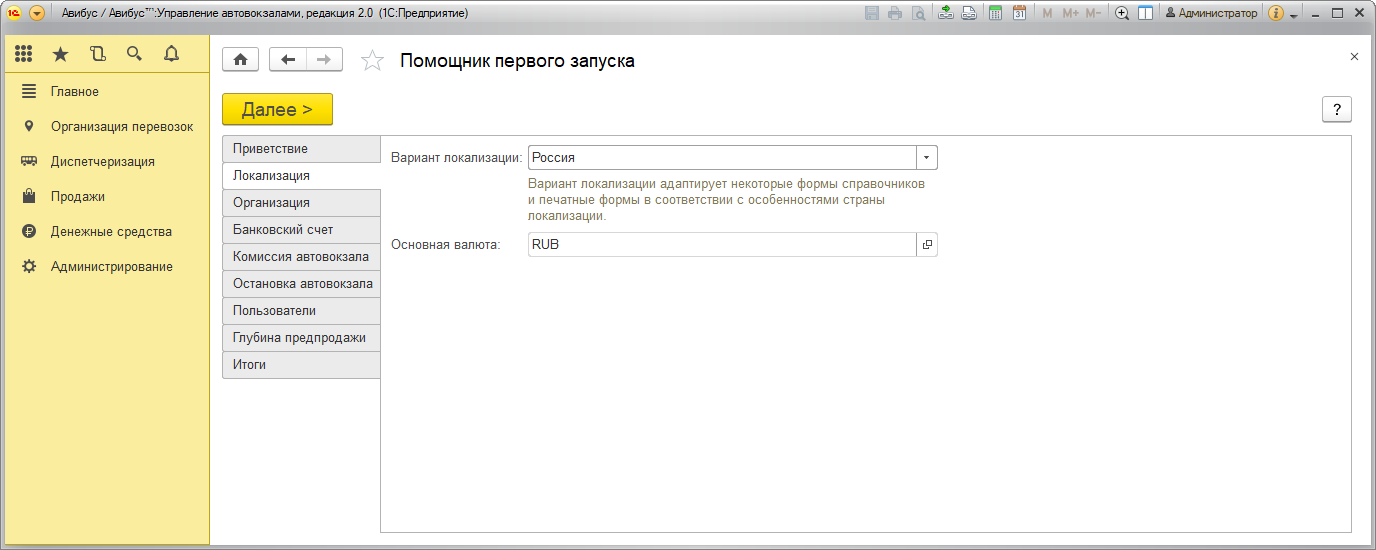This screenshot has height=550, width=1376.
Task: Add this page to favorites with outline star
Action: click(x=372, y=61)
